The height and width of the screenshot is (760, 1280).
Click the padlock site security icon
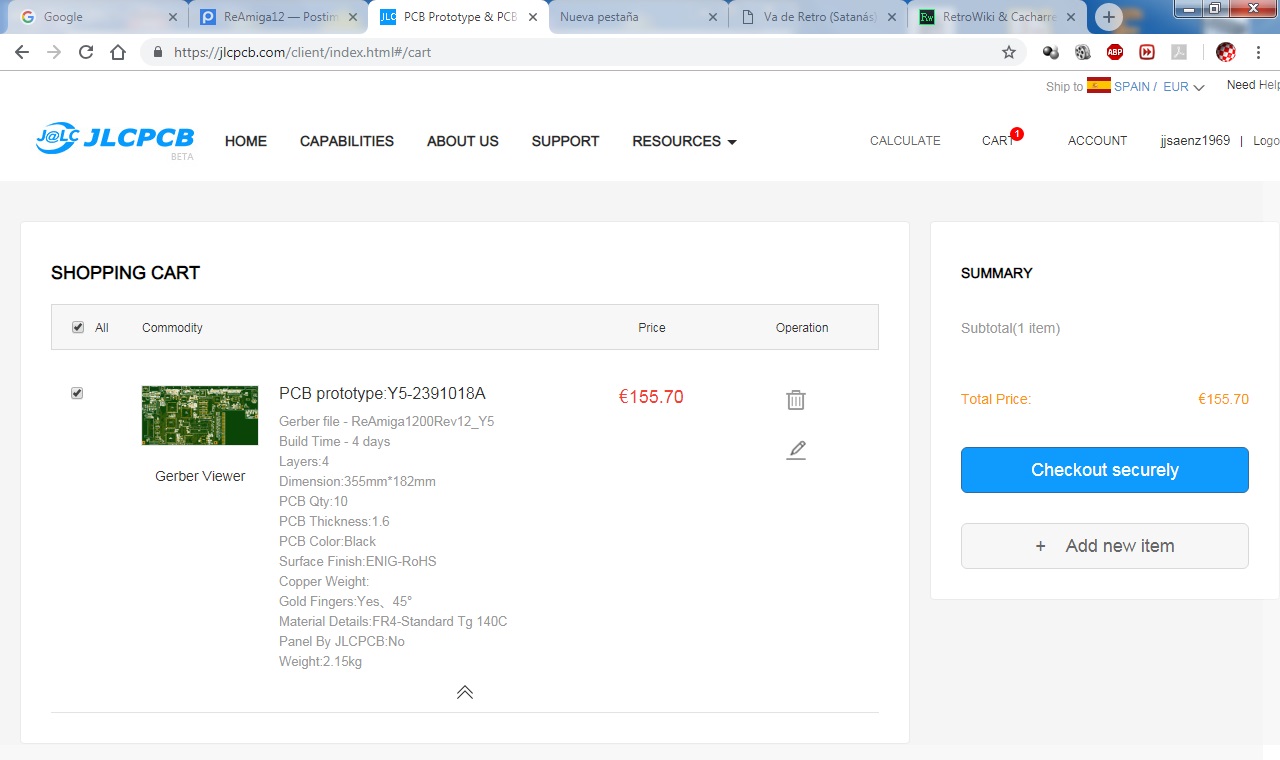pyautogui.click(x=158, y=52)
